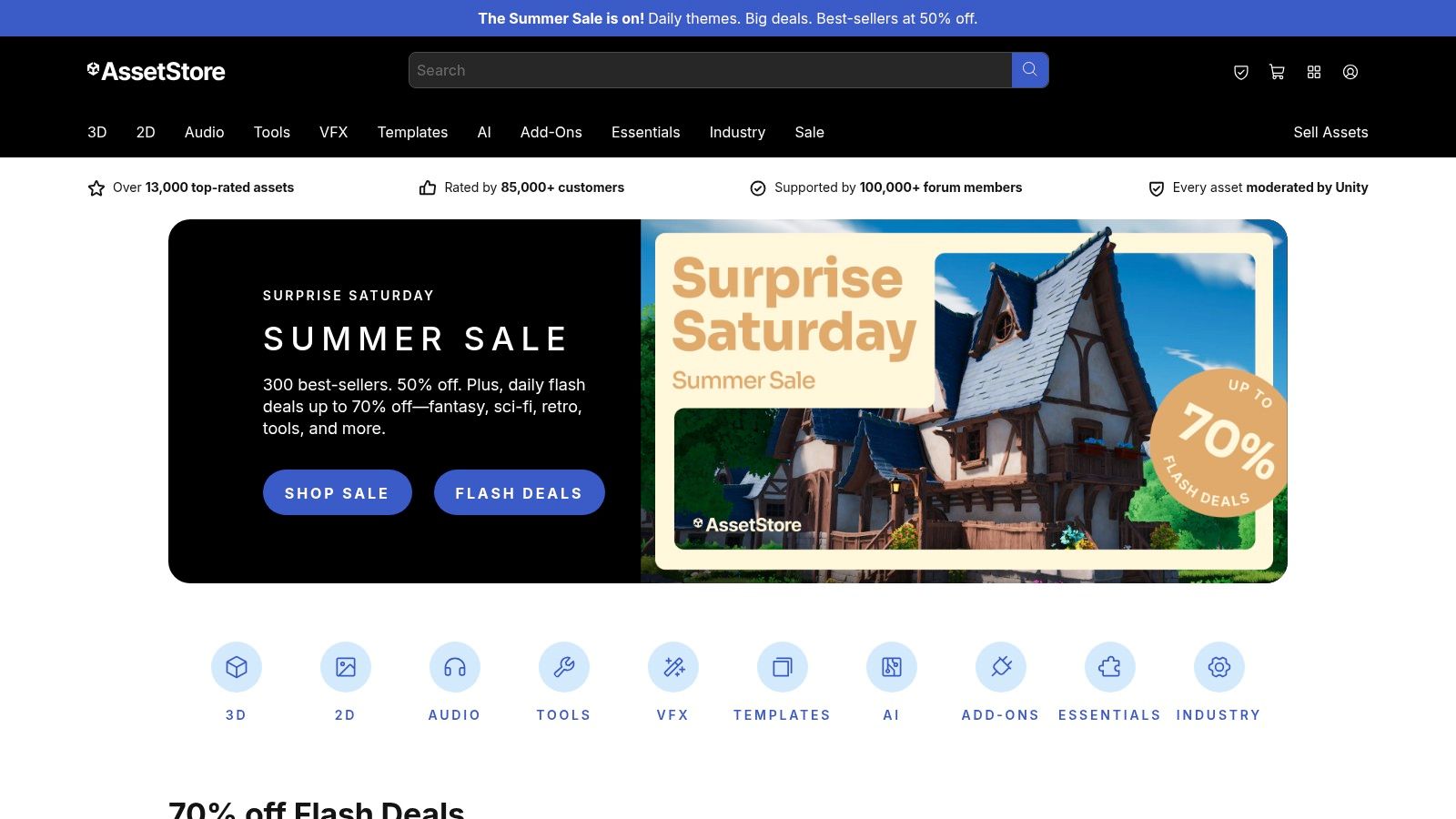Click the SUMMER SALE hero heading
Image resolution: width=1456 pixels, height=819 pixels.
[x=416, y=339]
